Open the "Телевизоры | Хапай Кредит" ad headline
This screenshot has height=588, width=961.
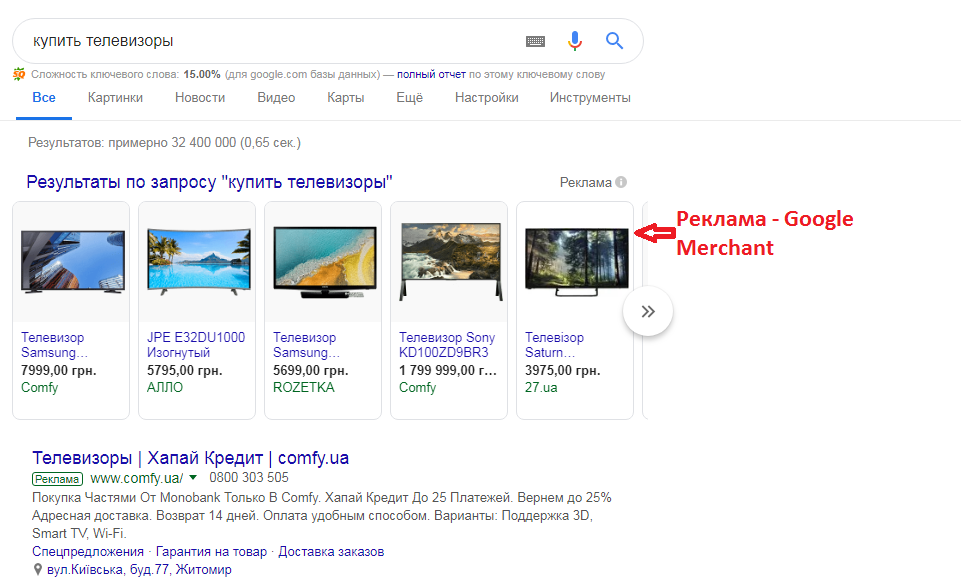pos(190,457)
